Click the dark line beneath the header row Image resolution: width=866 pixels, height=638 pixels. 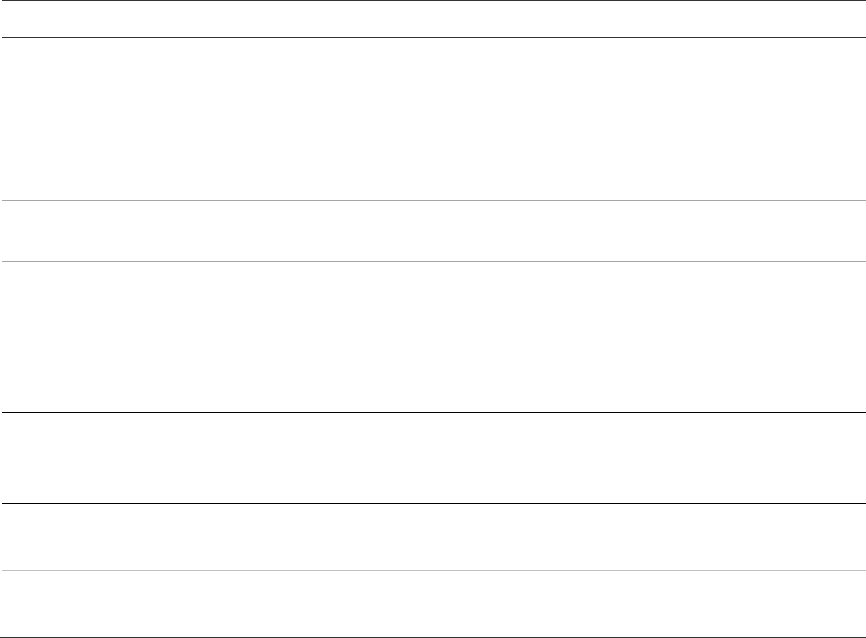[x=433, y=38]
